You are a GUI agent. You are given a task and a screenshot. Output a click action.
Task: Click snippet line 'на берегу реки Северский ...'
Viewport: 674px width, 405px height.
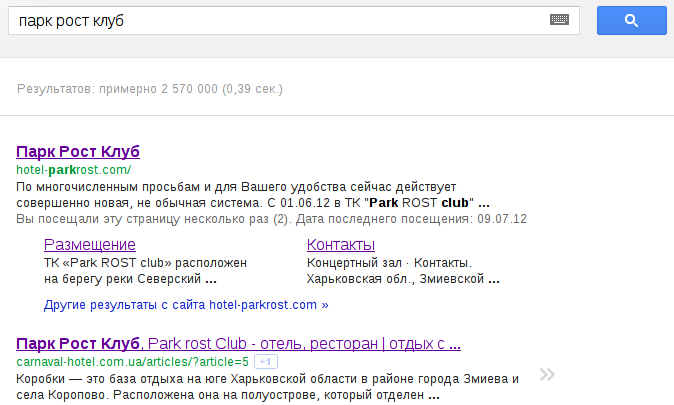(x=130, y=279)
